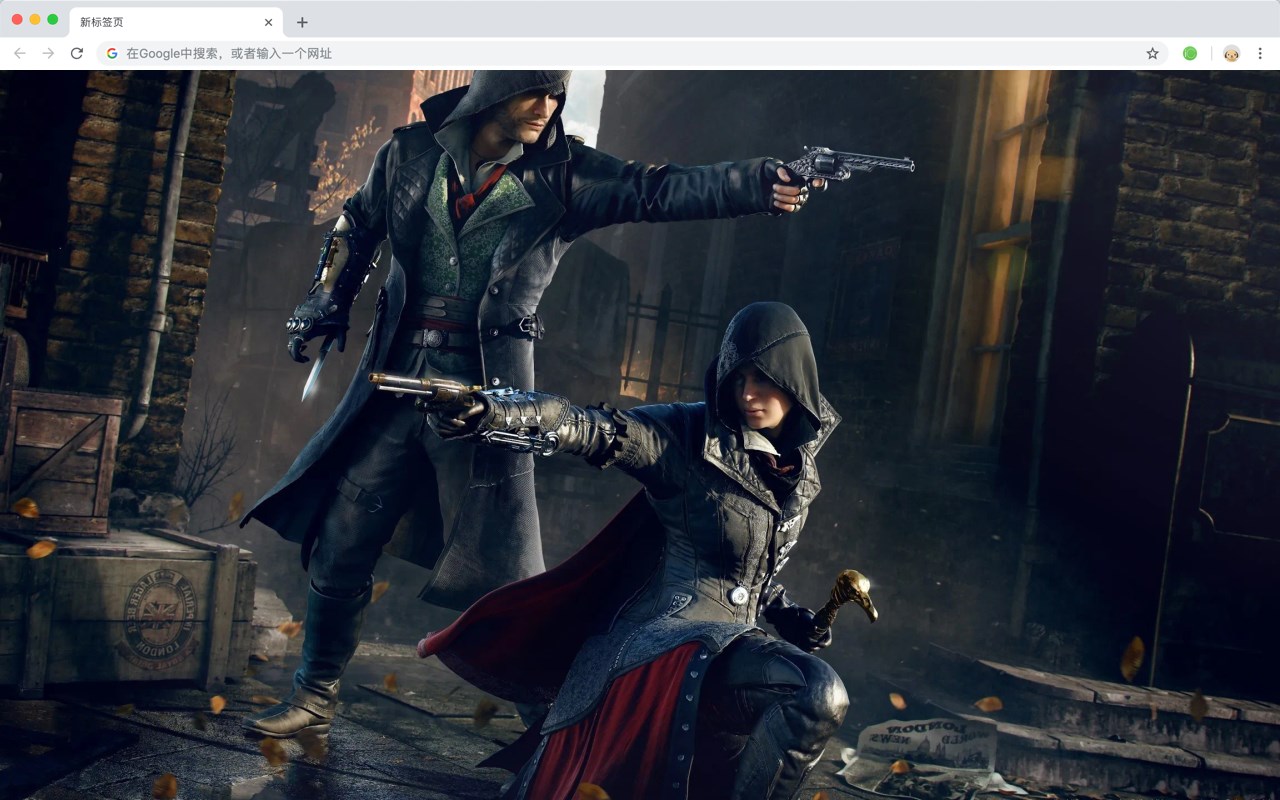Screen dimensions: 1280x800
Task: Bookmark this page with the star icon
Action: tap(1152, 53)
